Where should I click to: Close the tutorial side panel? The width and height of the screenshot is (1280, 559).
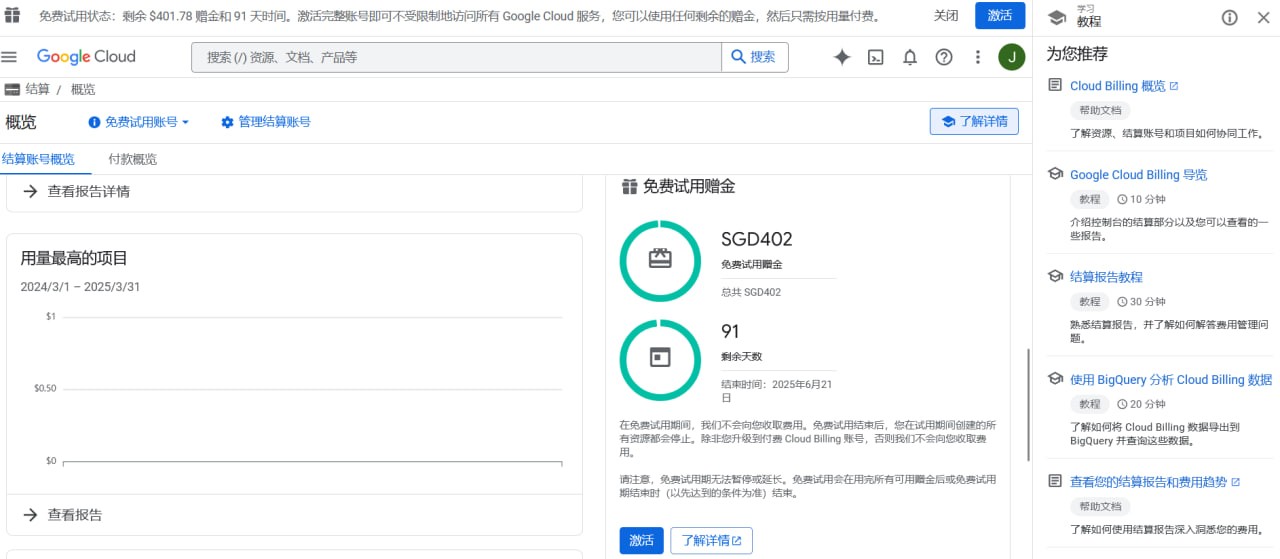pos(1261,17)
